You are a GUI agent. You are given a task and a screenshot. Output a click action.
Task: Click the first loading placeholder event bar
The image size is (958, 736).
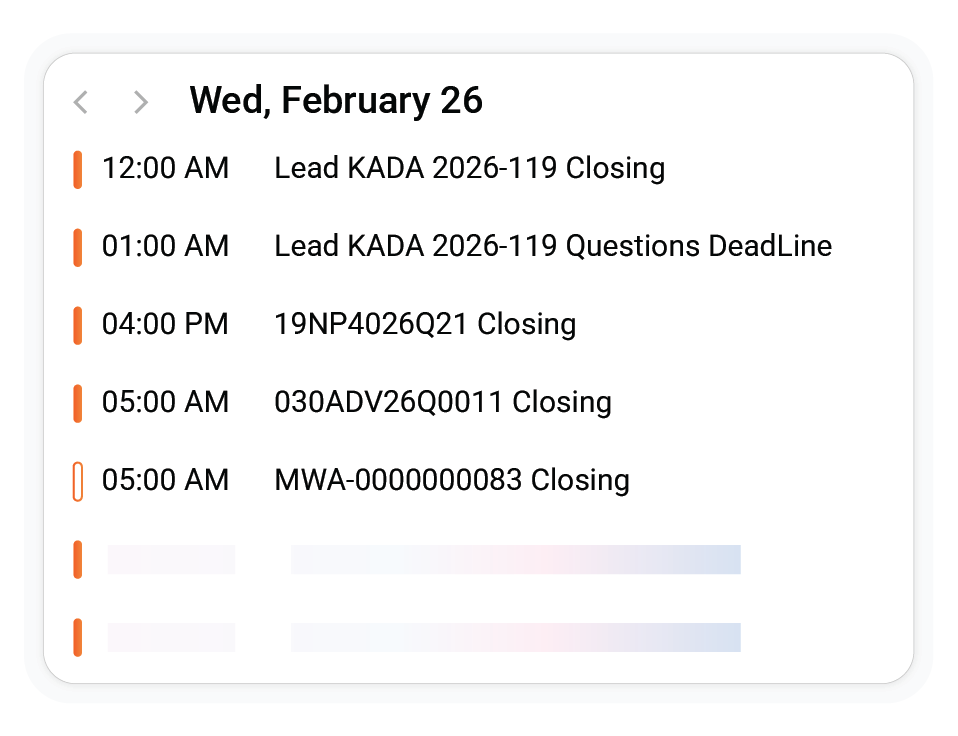(x=515, y=559)
